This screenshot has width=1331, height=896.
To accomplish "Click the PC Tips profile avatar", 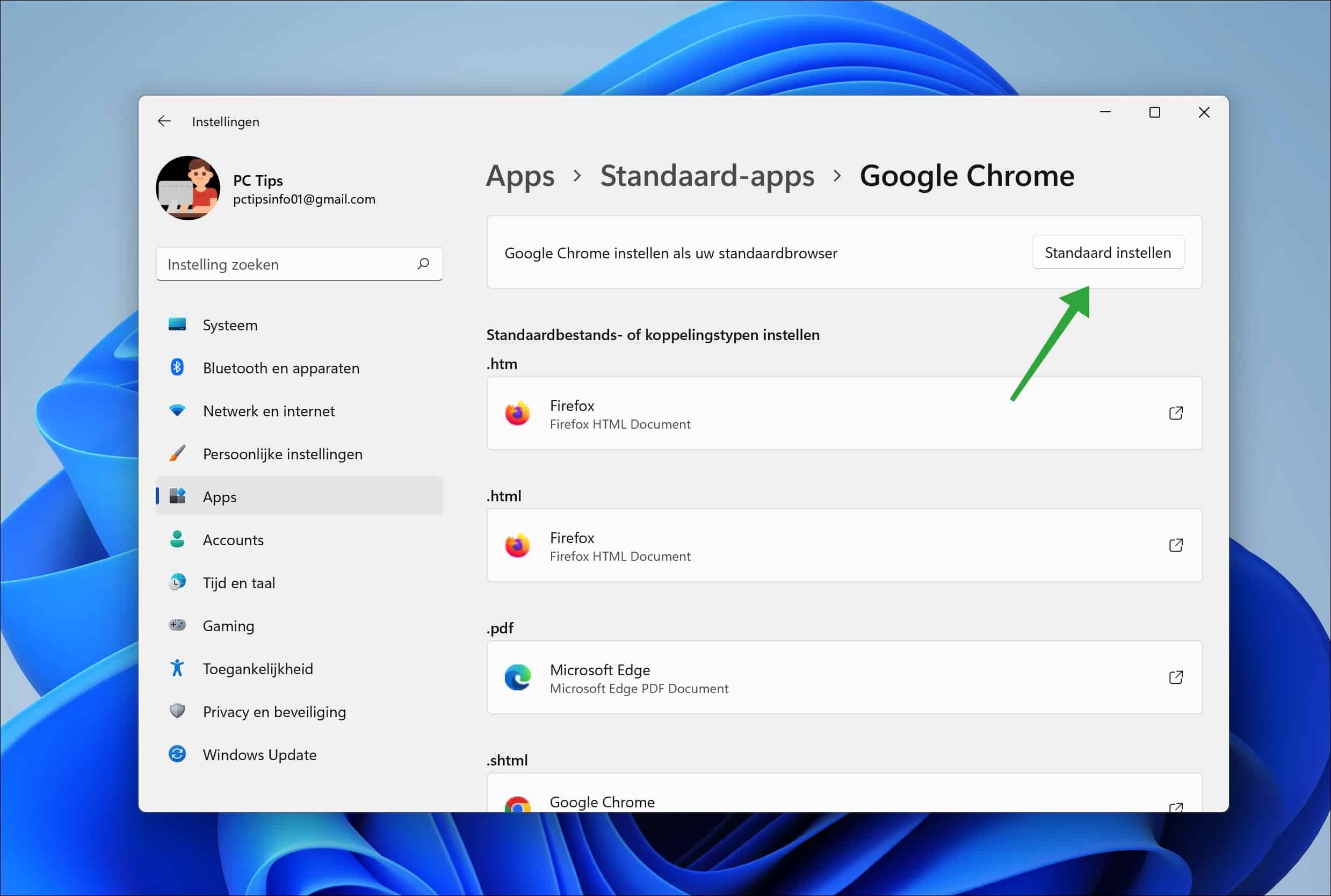I will point(189,189).
